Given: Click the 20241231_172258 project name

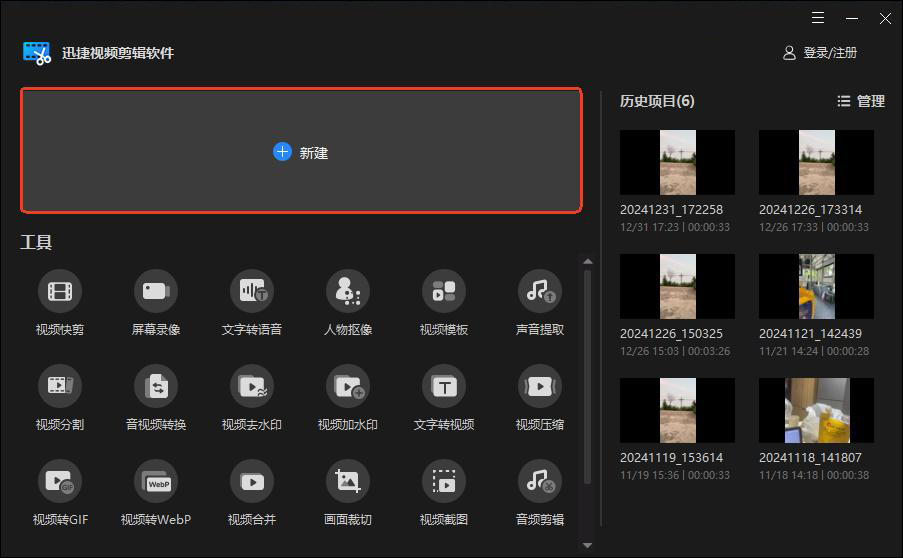Looking at the screenshot, I should click(671, 210).
